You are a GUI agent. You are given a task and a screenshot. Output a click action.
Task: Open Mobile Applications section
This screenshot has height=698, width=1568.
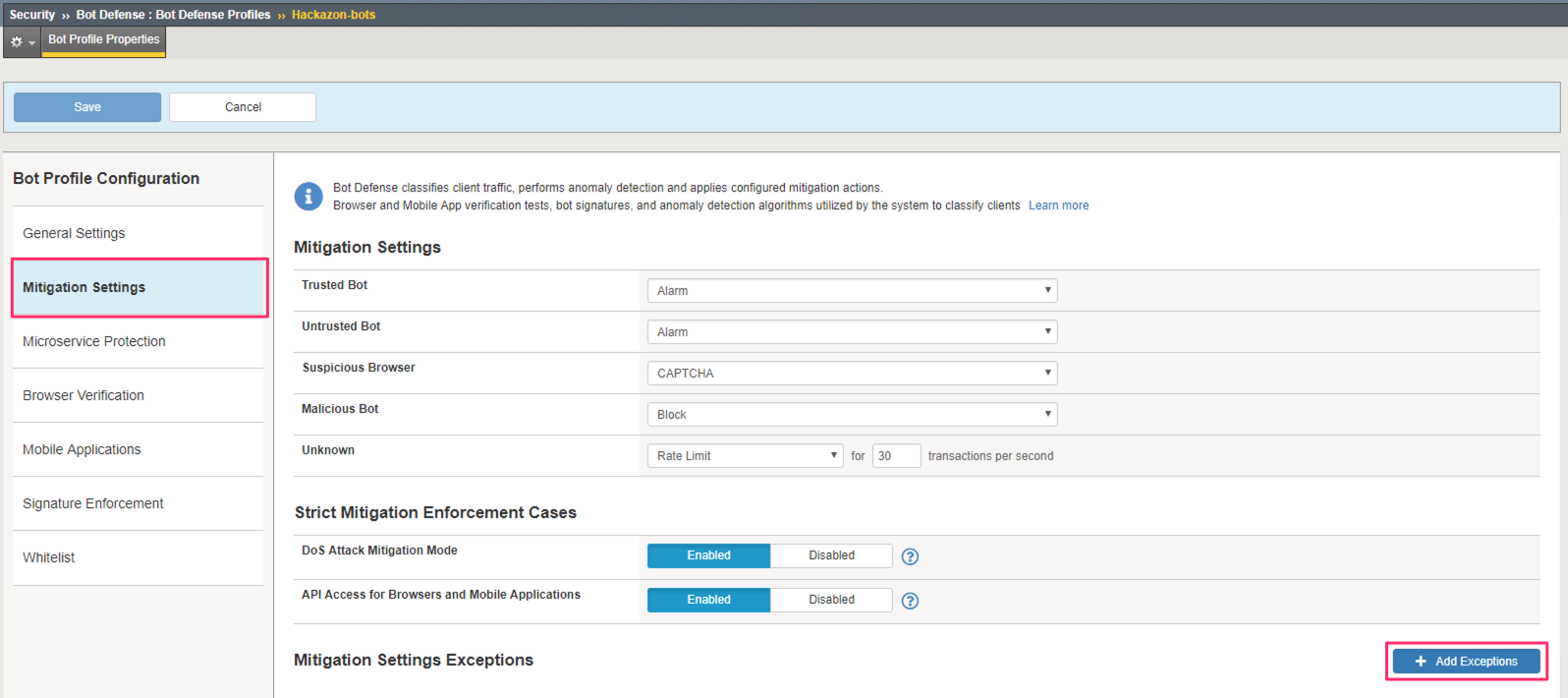138,449
